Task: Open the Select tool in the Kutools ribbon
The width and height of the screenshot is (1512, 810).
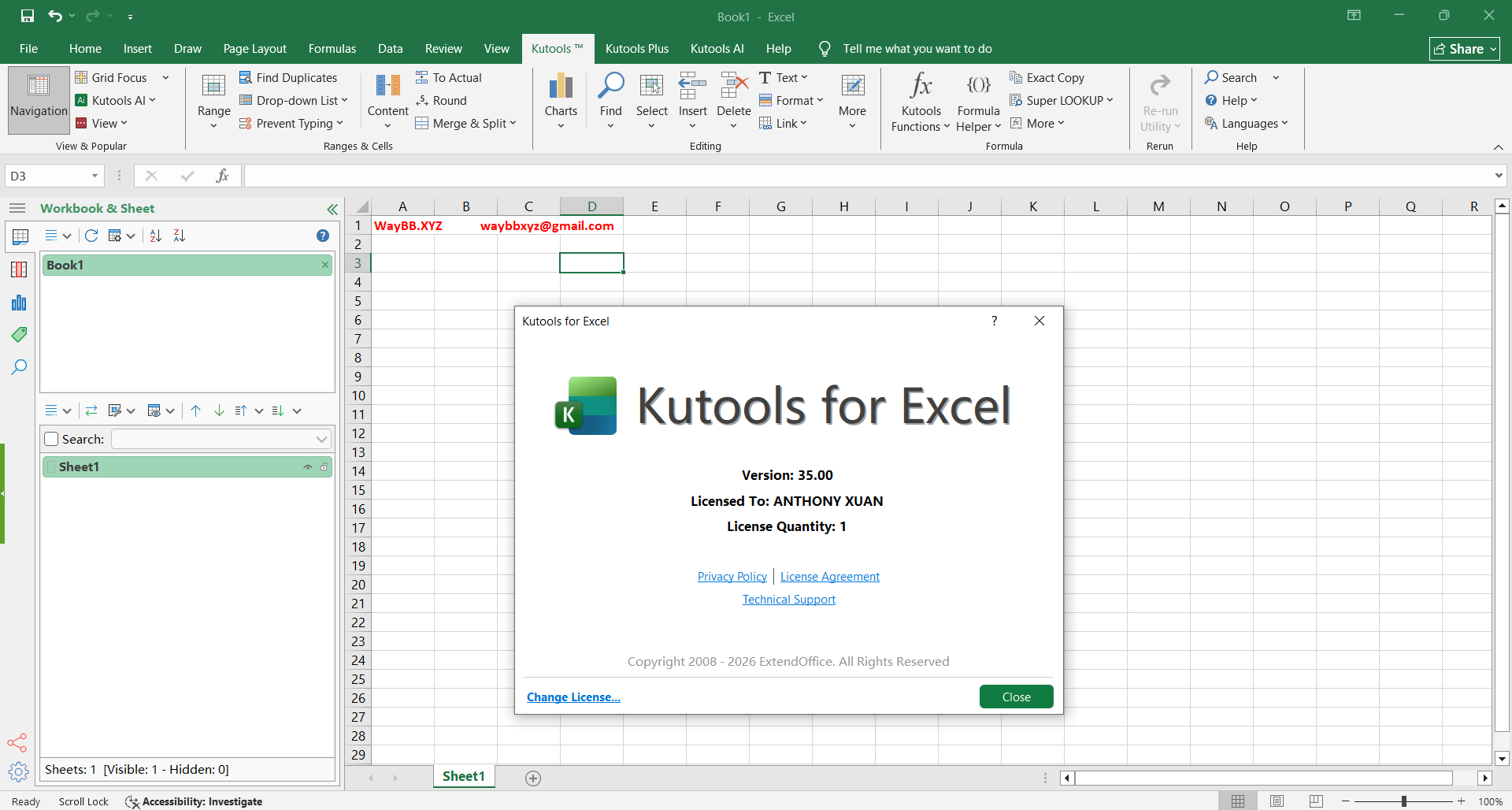Action: pyautogui.click(x=651, y=100)
